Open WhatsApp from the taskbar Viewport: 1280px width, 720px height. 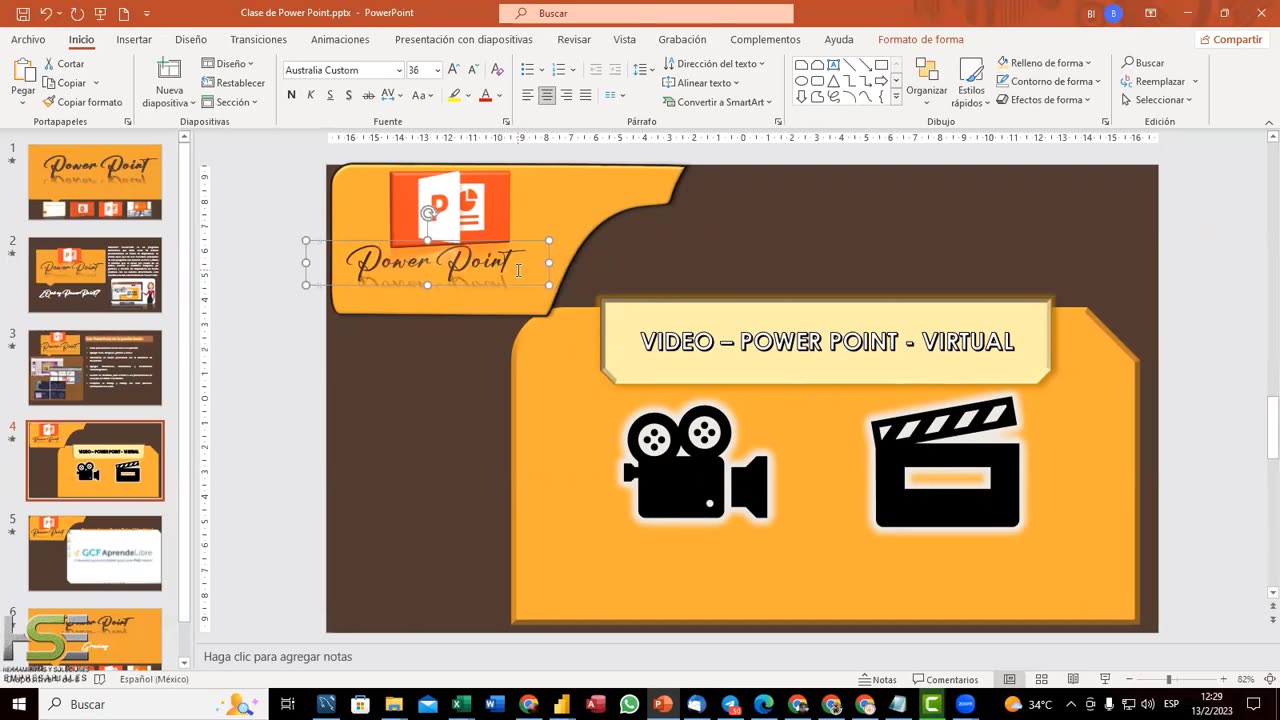tap(629, 704)
